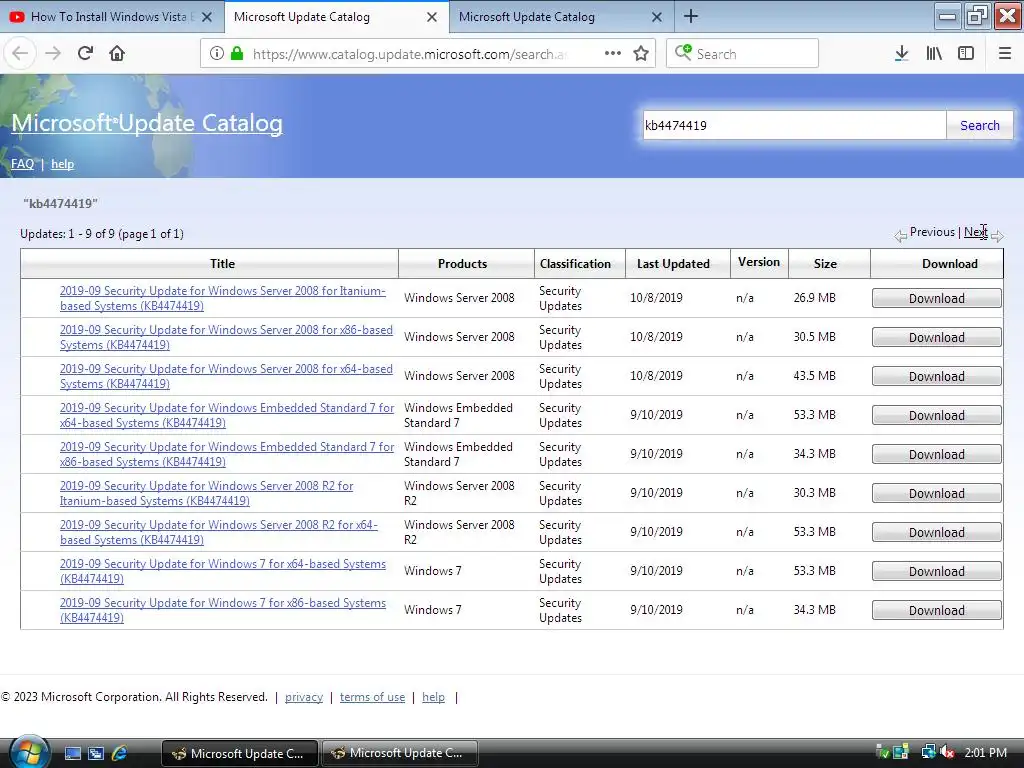Download the Server 2008 x64 43.5 MB update
1024x768 pixels.
pos(936,376)
